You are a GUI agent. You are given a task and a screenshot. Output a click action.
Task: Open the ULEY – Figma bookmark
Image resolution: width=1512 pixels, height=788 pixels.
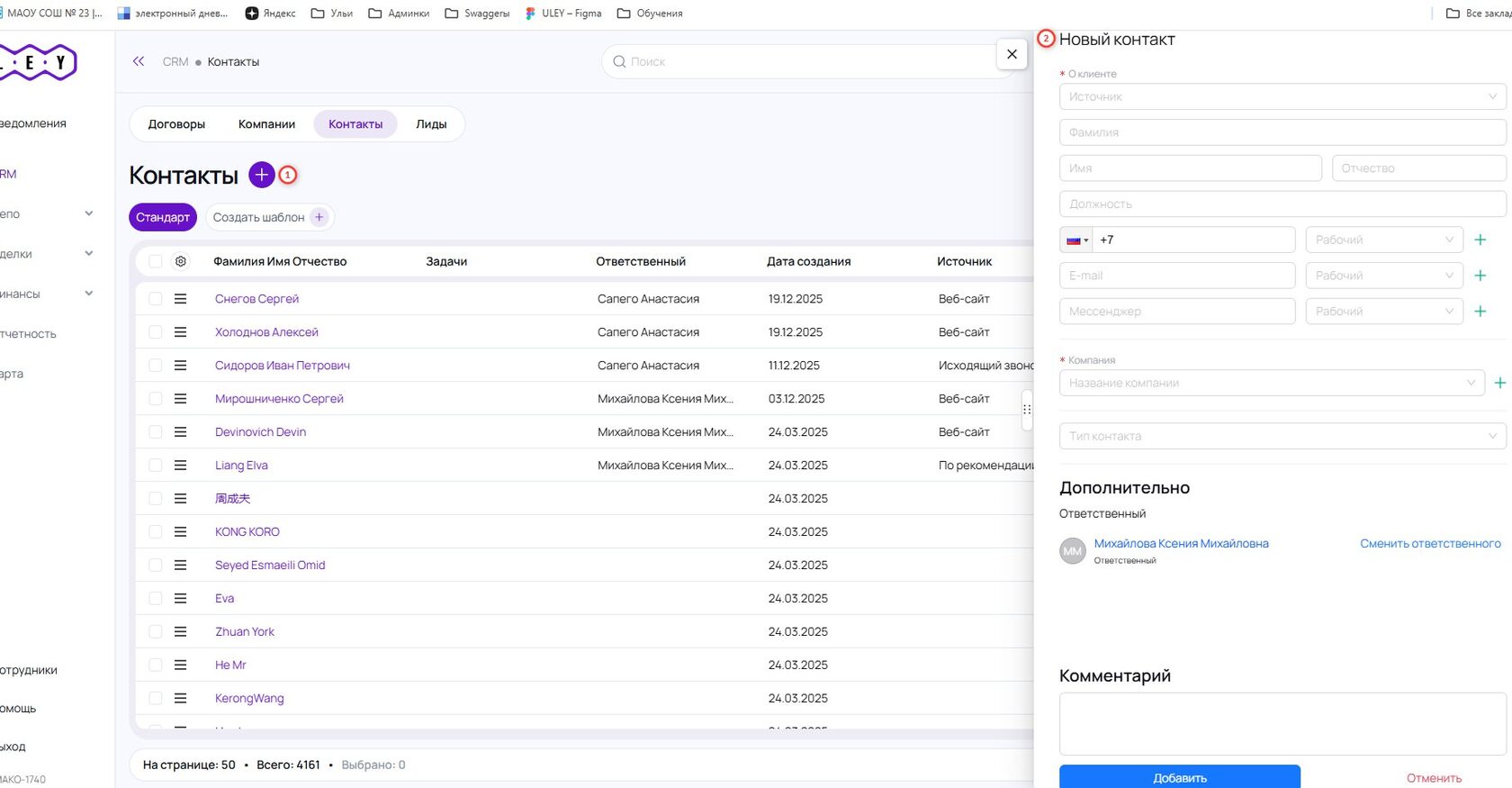point(563,14)
